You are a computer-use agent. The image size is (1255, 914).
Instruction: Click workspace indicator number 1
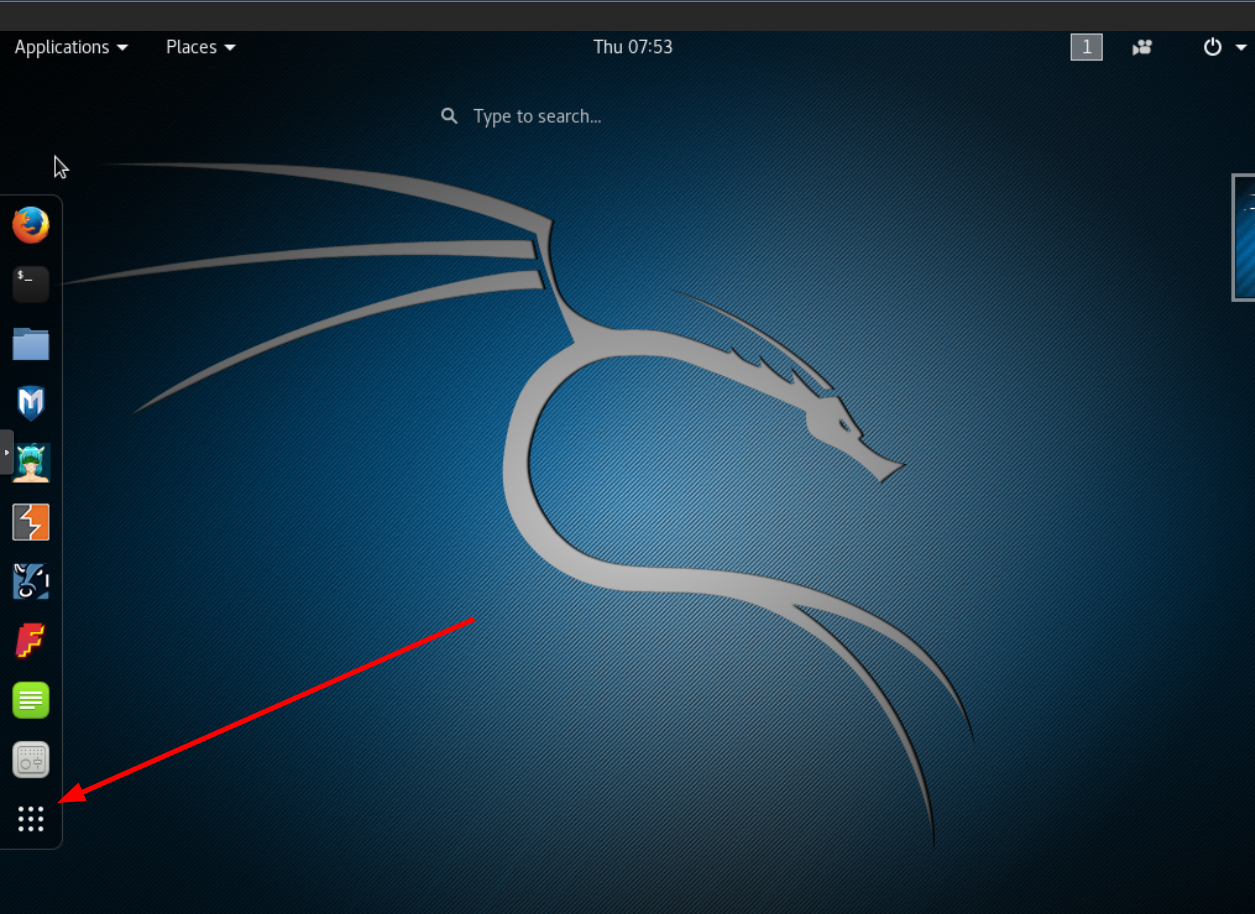1086,47
